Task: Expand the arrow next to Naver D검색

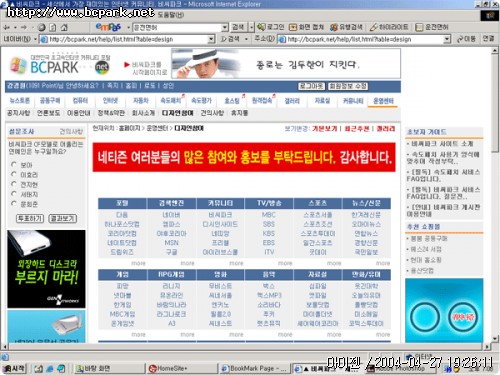Action: tap(246, 39)
